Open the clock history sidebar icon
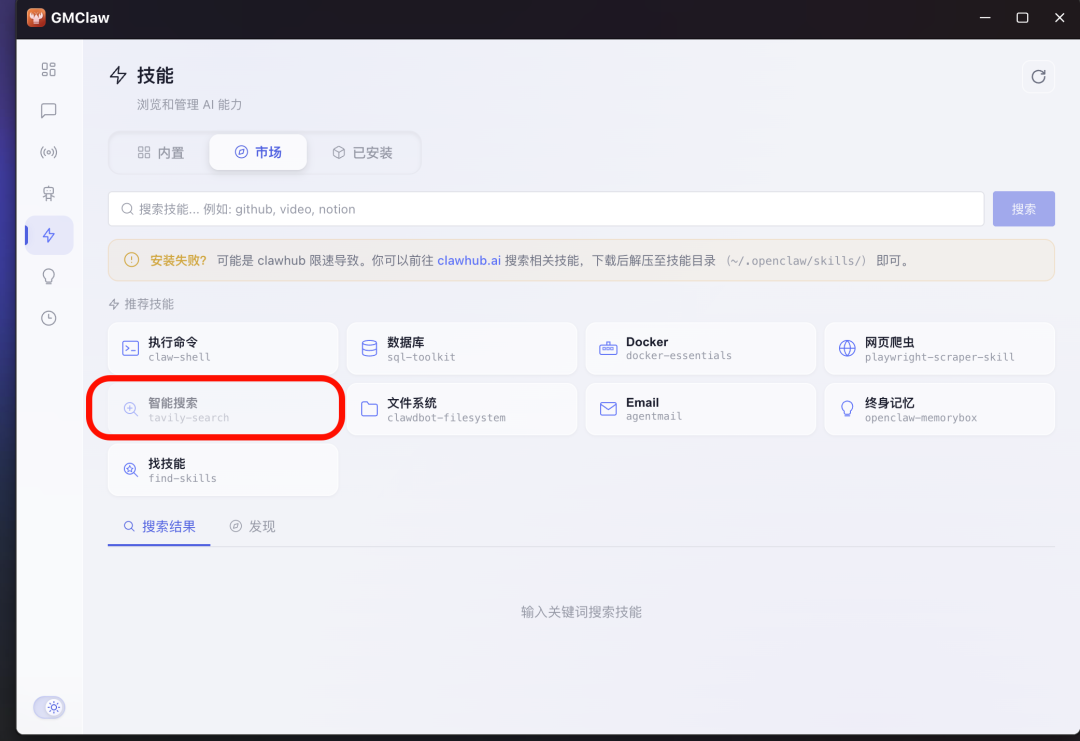The image size is (1080, 741). 48,318
